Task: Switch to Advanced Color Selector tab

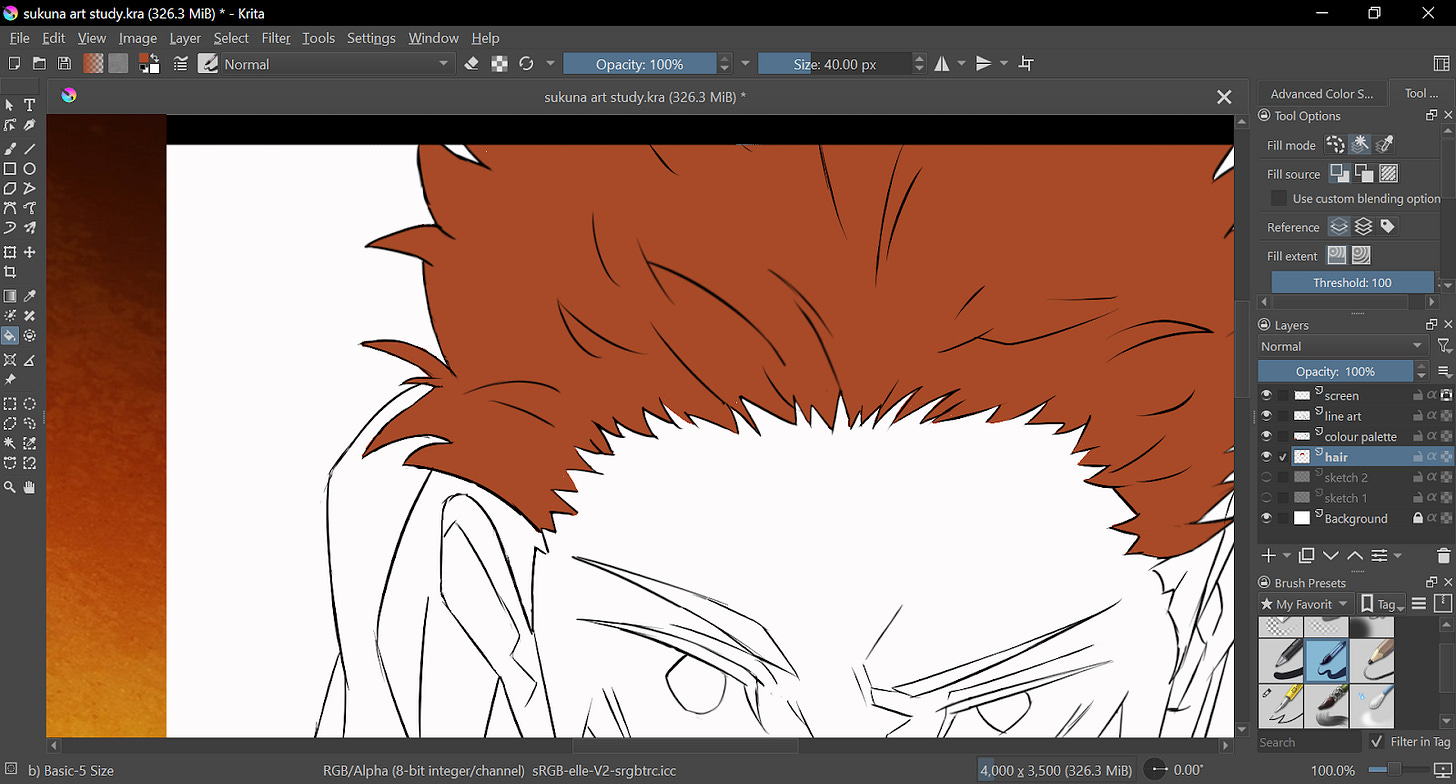Action: (1322, 93)
